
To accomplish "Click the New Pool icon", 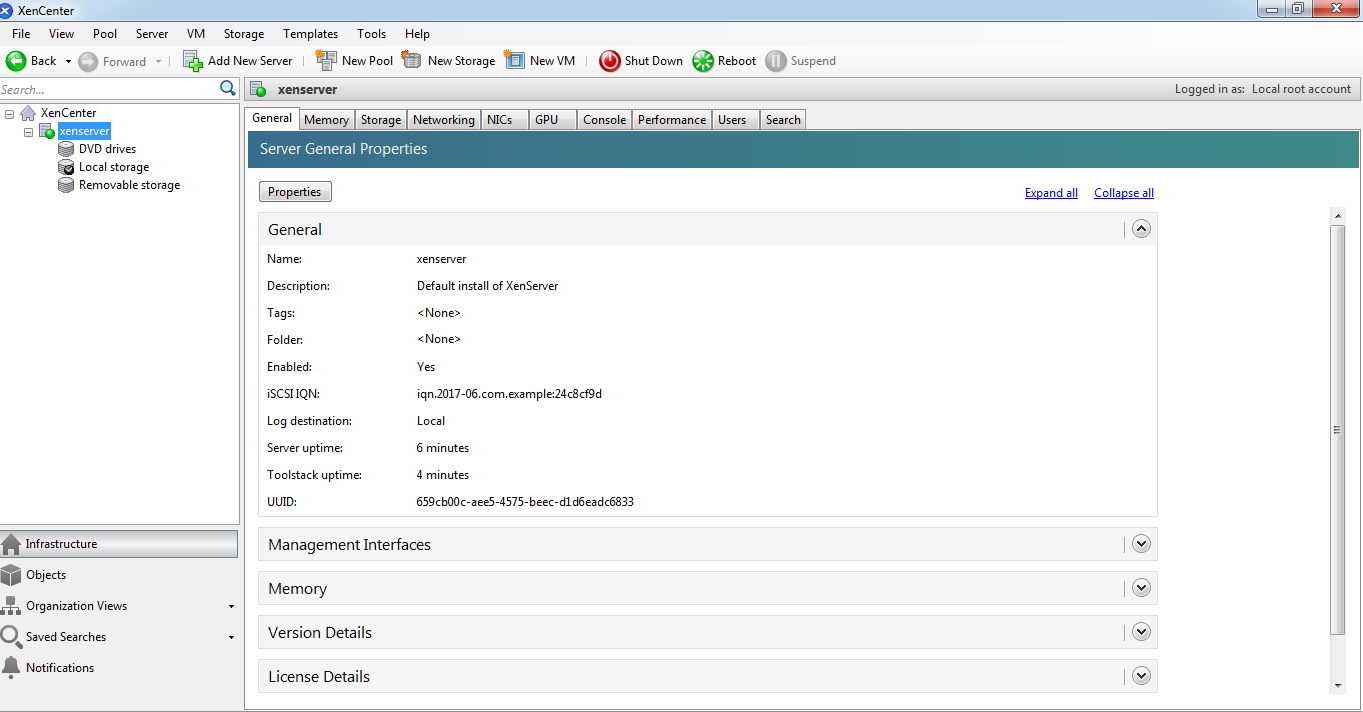I will click(x=326, y=60).
